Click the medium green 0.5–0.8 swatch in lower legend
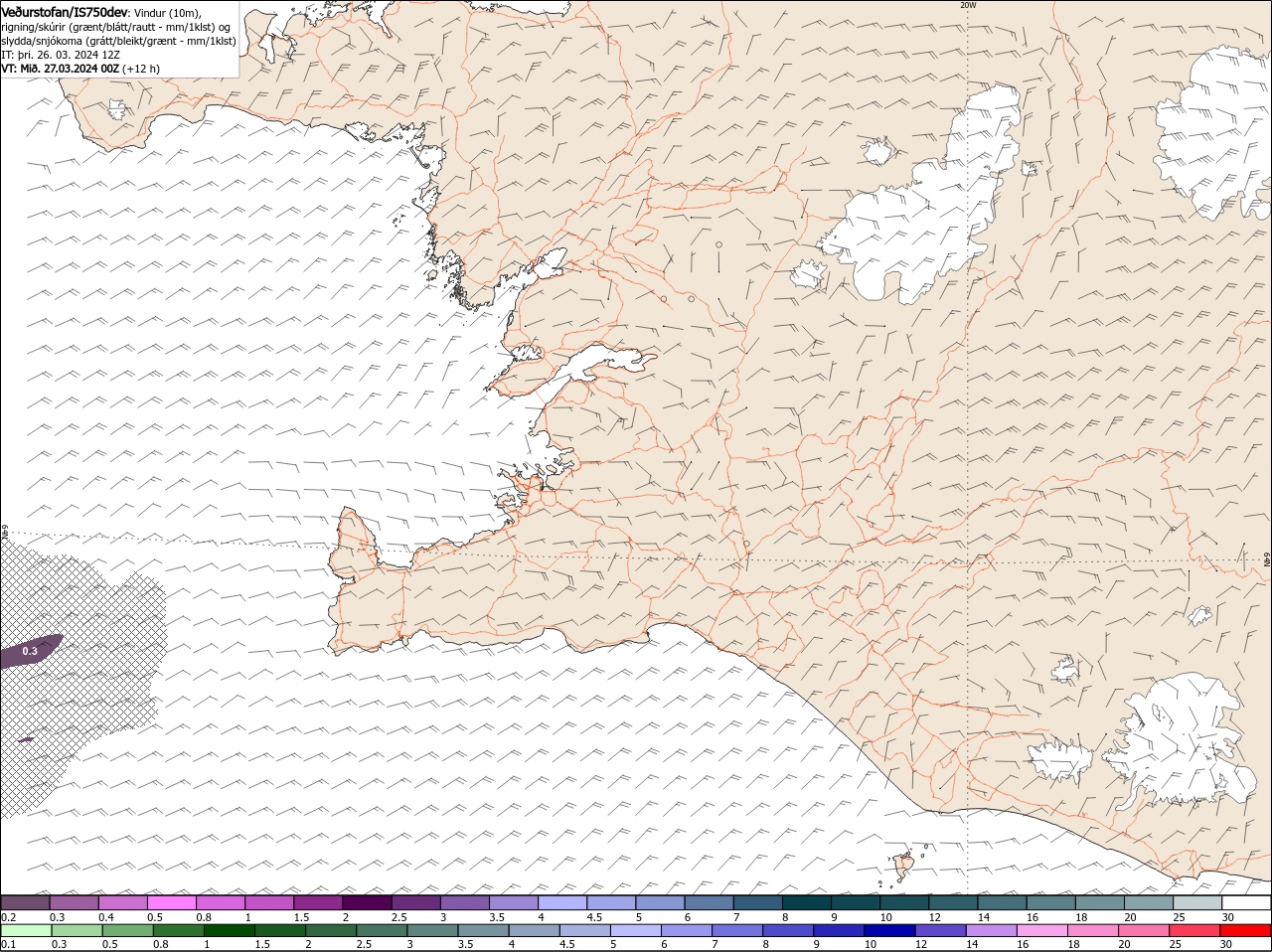1272x952 pixels. click(x=128, y=930)
